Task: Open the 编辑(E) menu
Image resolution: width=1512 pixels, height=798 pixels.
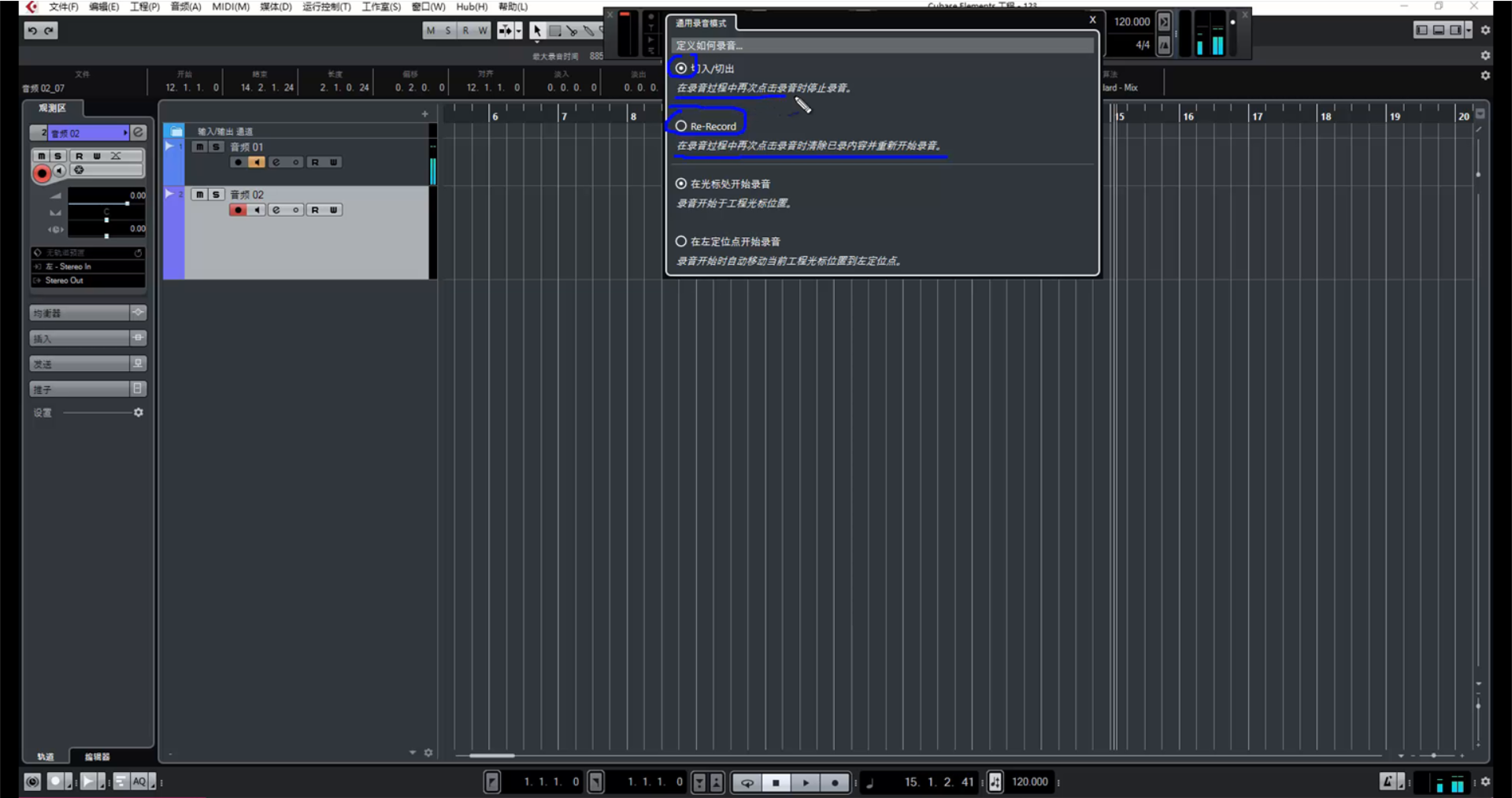Action: [104, 7]
